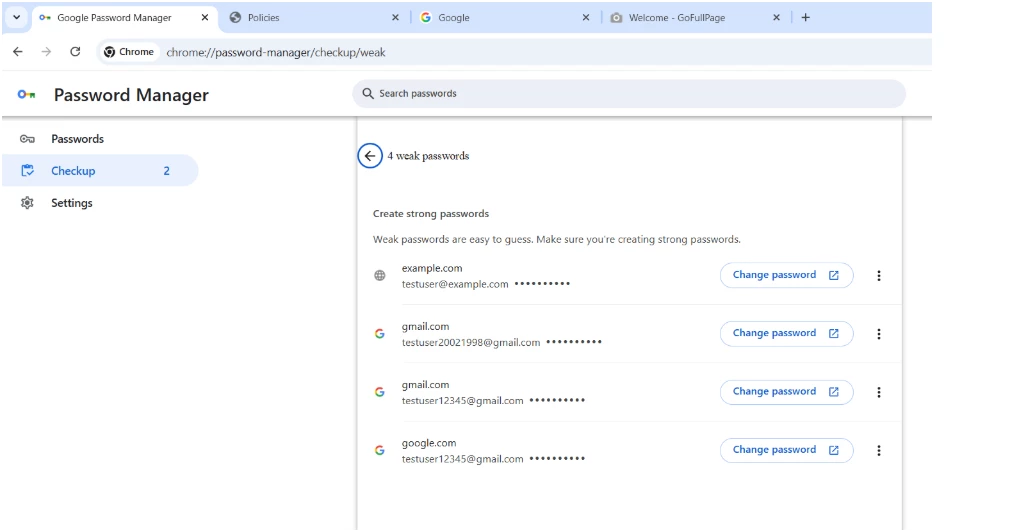Close the Policies tab
Viewport: 1032px width, 532px height.
click(x=395, y=18)
